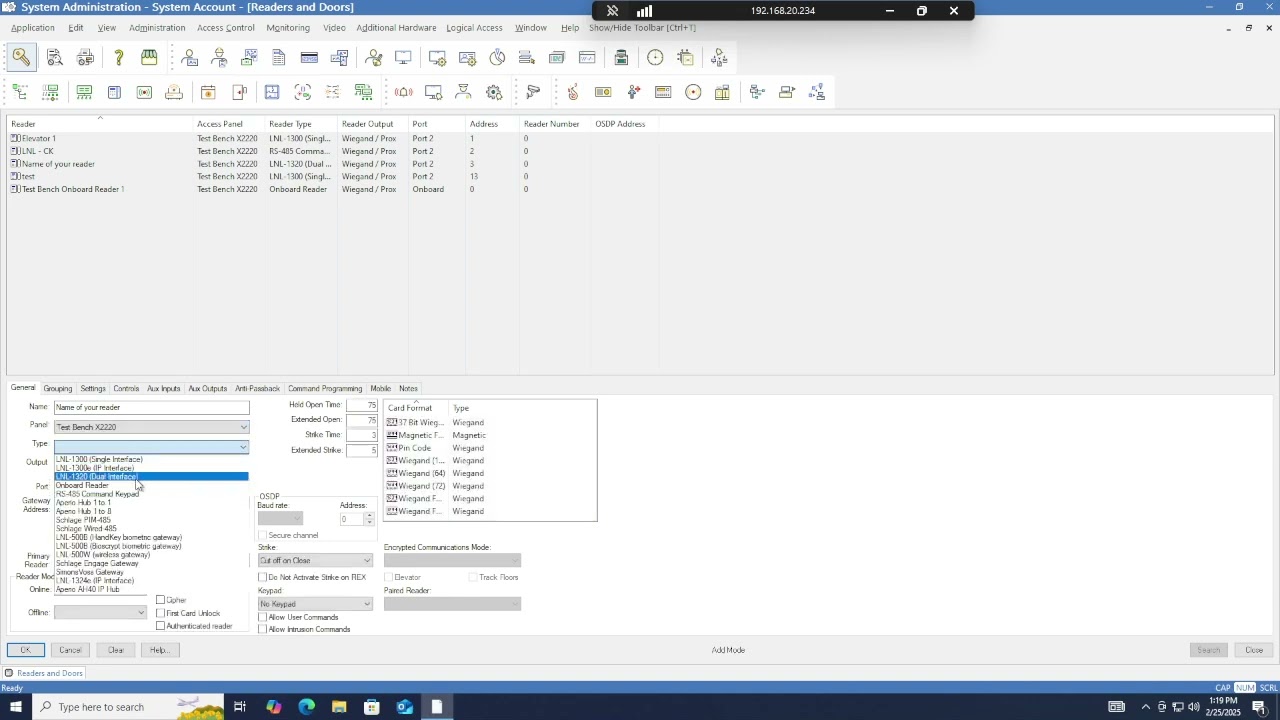Enable Allow User Commands checkbox

coord(262,617)
